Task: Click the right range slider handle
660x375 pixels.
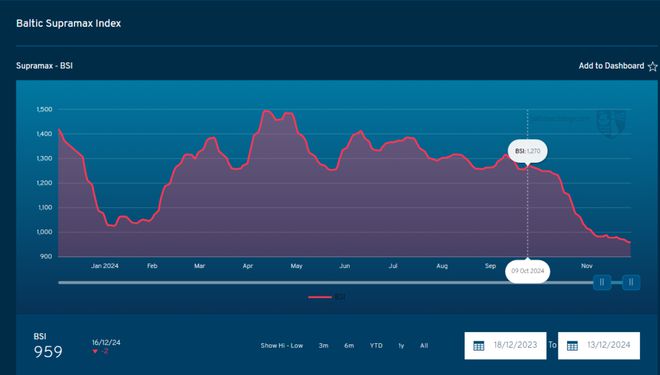Action: (631, 282)
